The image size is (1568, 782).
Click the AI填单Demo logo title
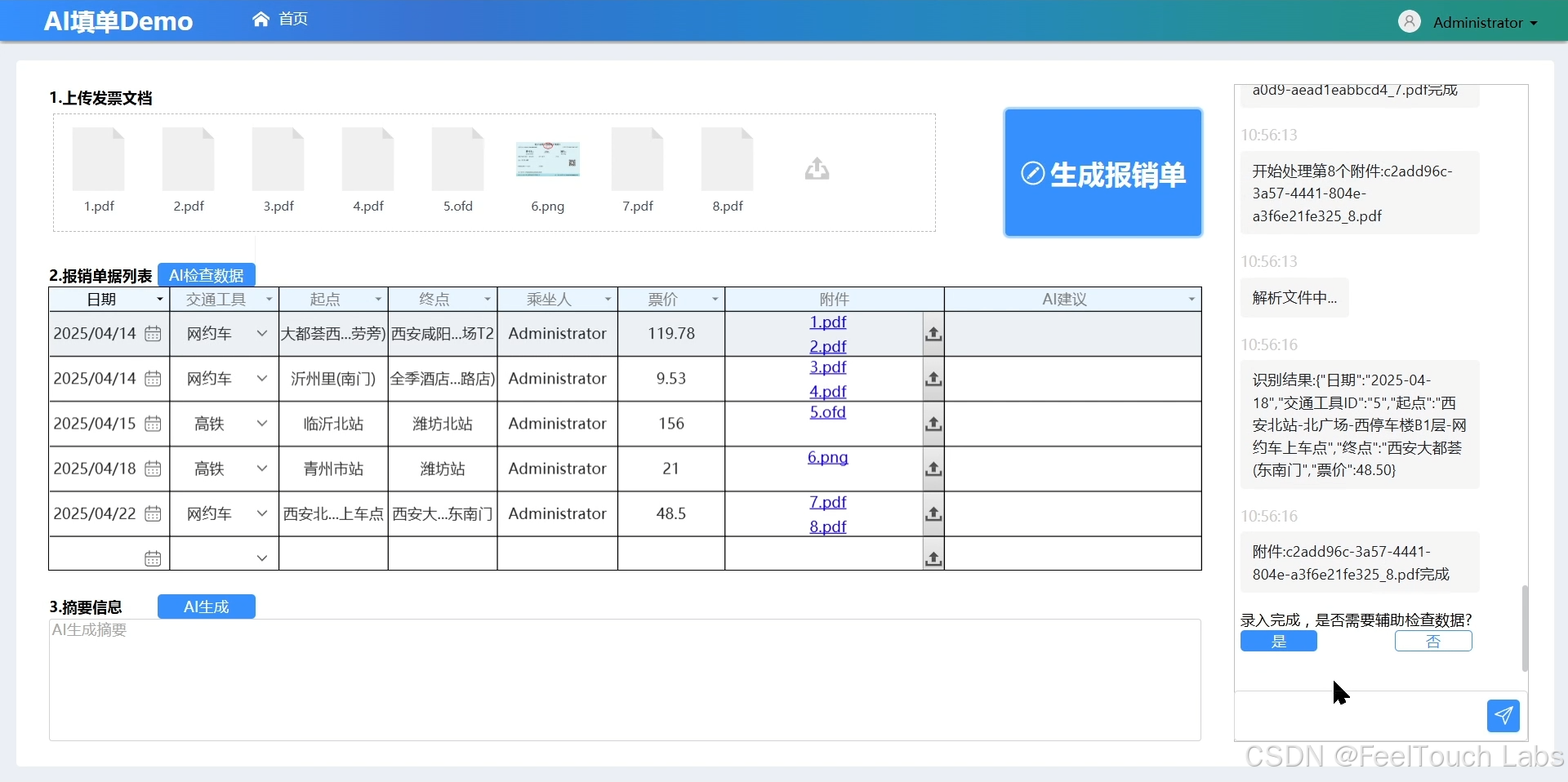118,21
